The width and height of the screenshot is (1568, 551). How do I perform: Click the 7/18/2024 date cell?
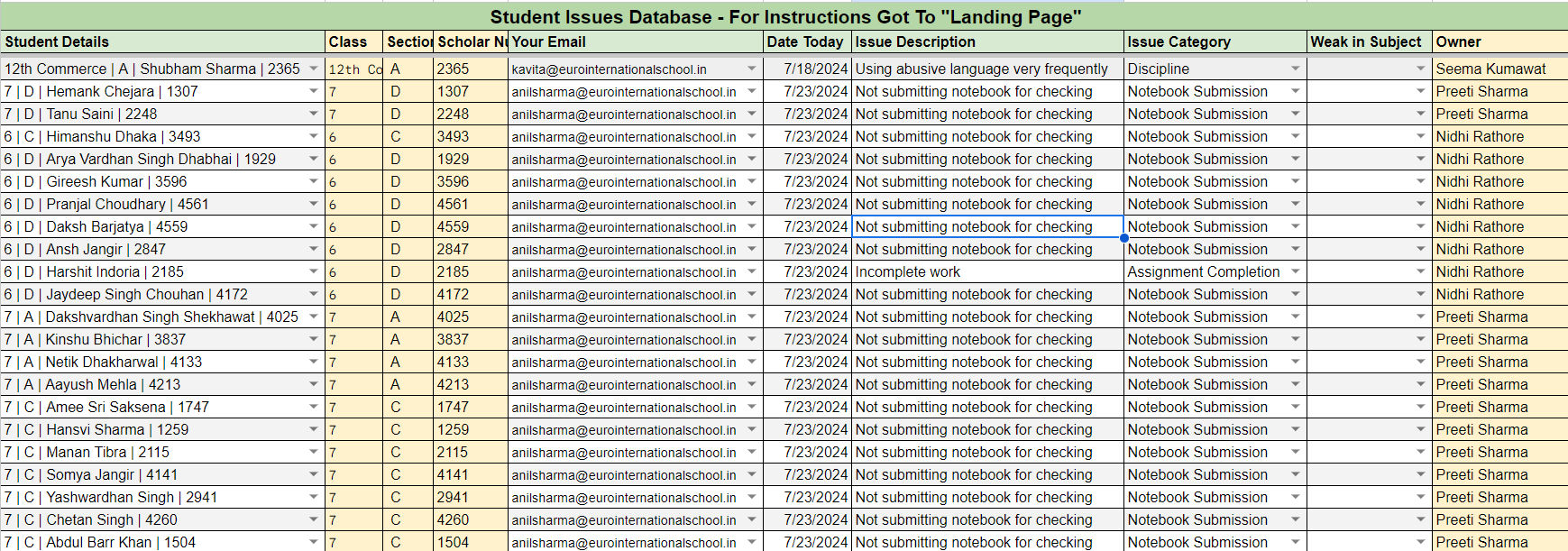pyautogui.click(x=807, y=69)
